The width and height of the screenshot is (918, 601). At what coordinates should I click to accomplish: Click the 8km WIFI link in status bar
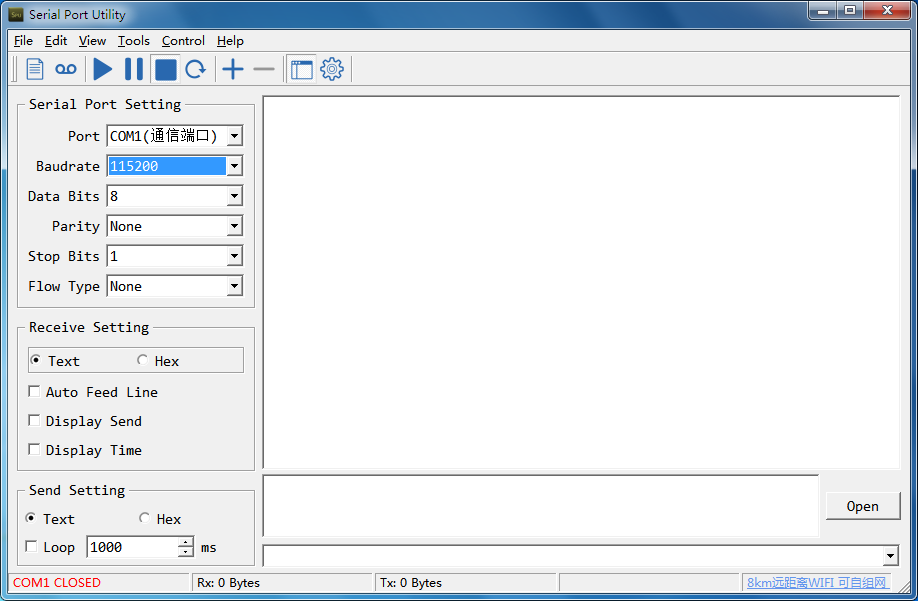point(817,583)
